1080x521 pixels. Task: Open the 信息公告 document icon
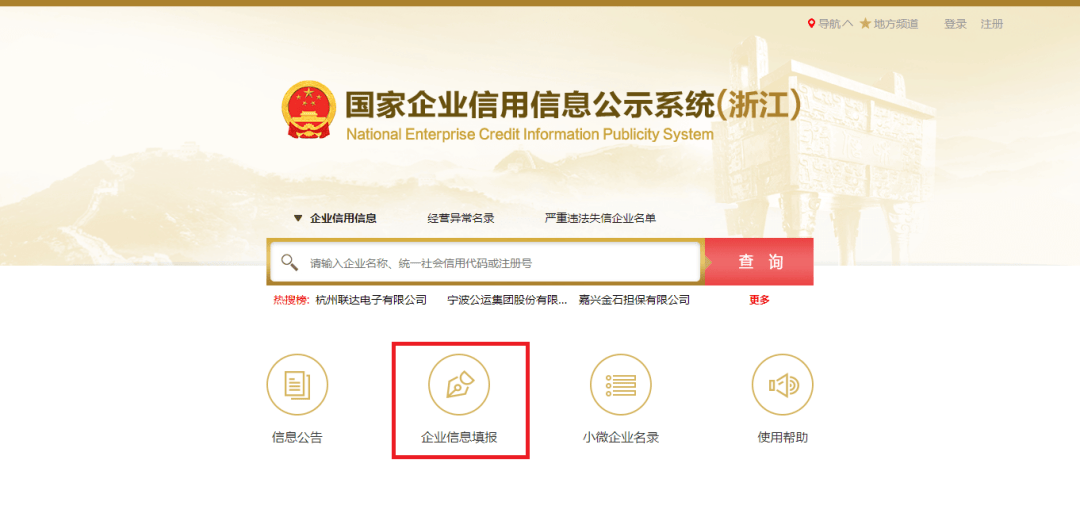(x=297, y=385)
